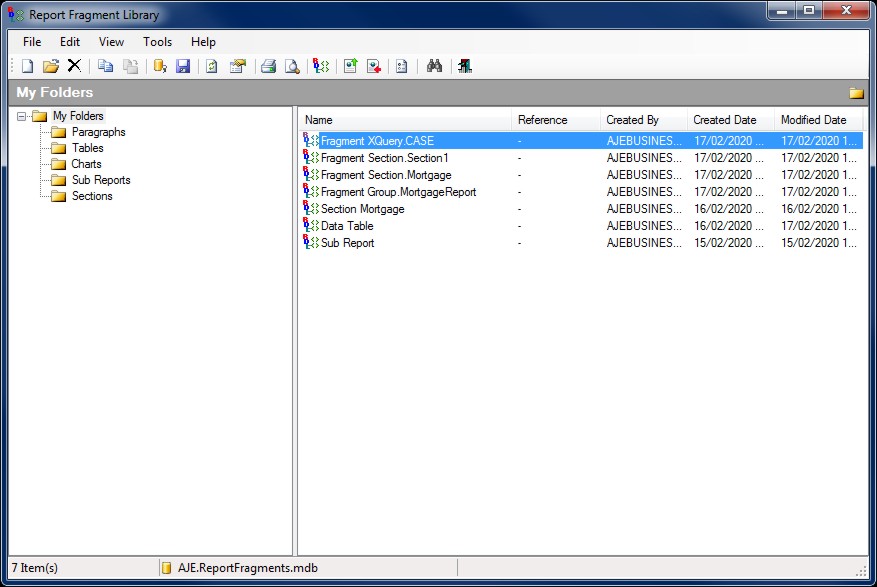
Task: Click the Exit door toolbar icon
Action: 465,66
